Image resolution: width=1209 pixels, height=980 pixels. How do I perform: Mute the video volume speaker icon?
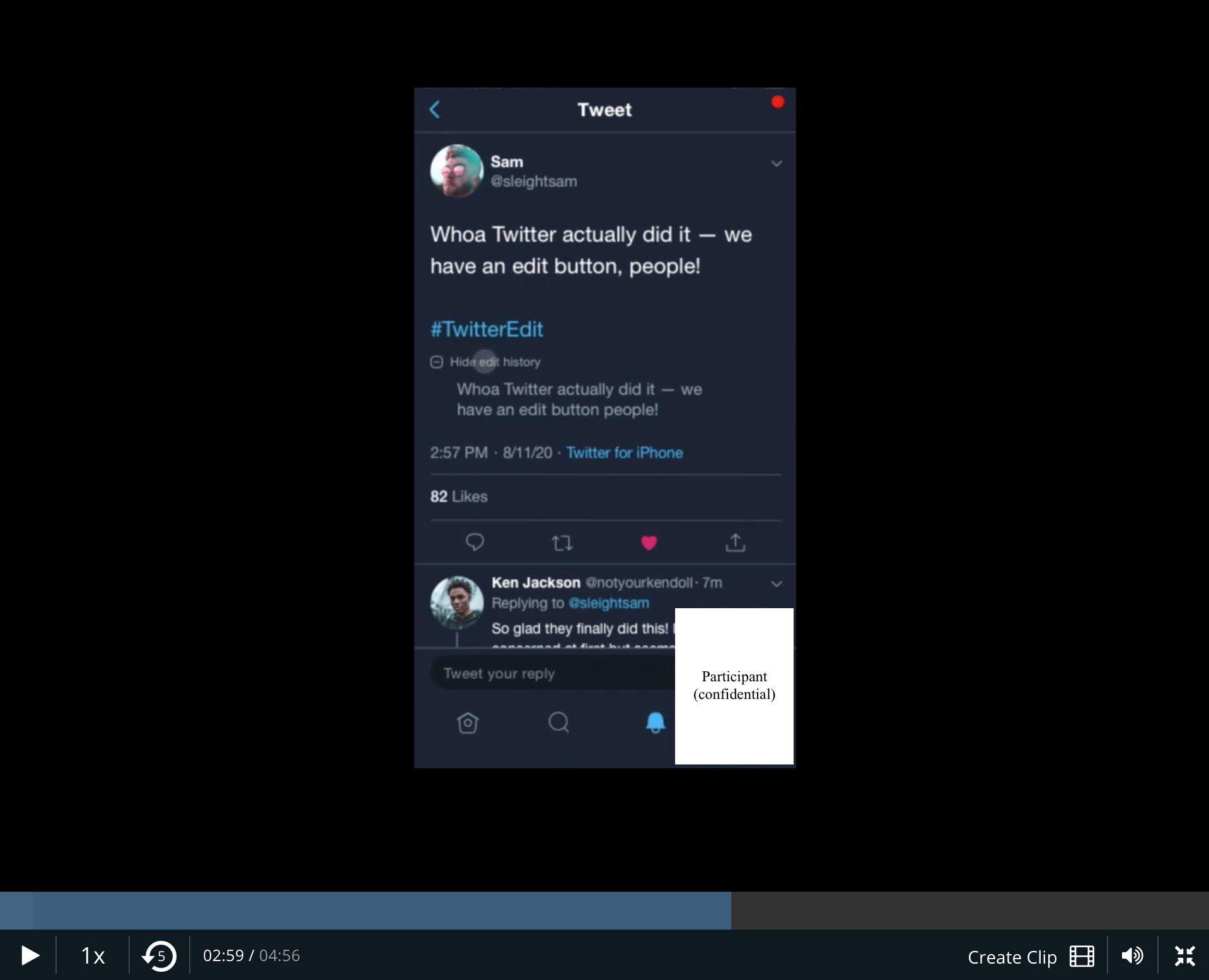(x=1132, y=956)
